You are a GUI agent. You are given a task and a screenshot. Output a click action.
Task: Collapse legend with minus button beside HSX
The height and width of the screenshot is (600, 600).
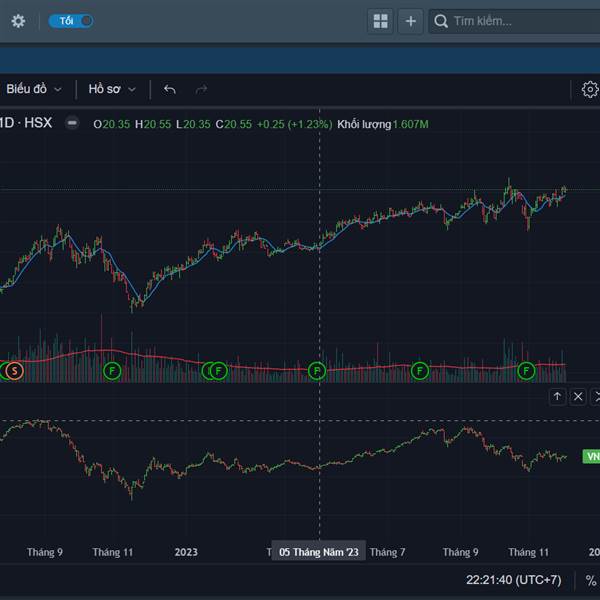point(72,123)
